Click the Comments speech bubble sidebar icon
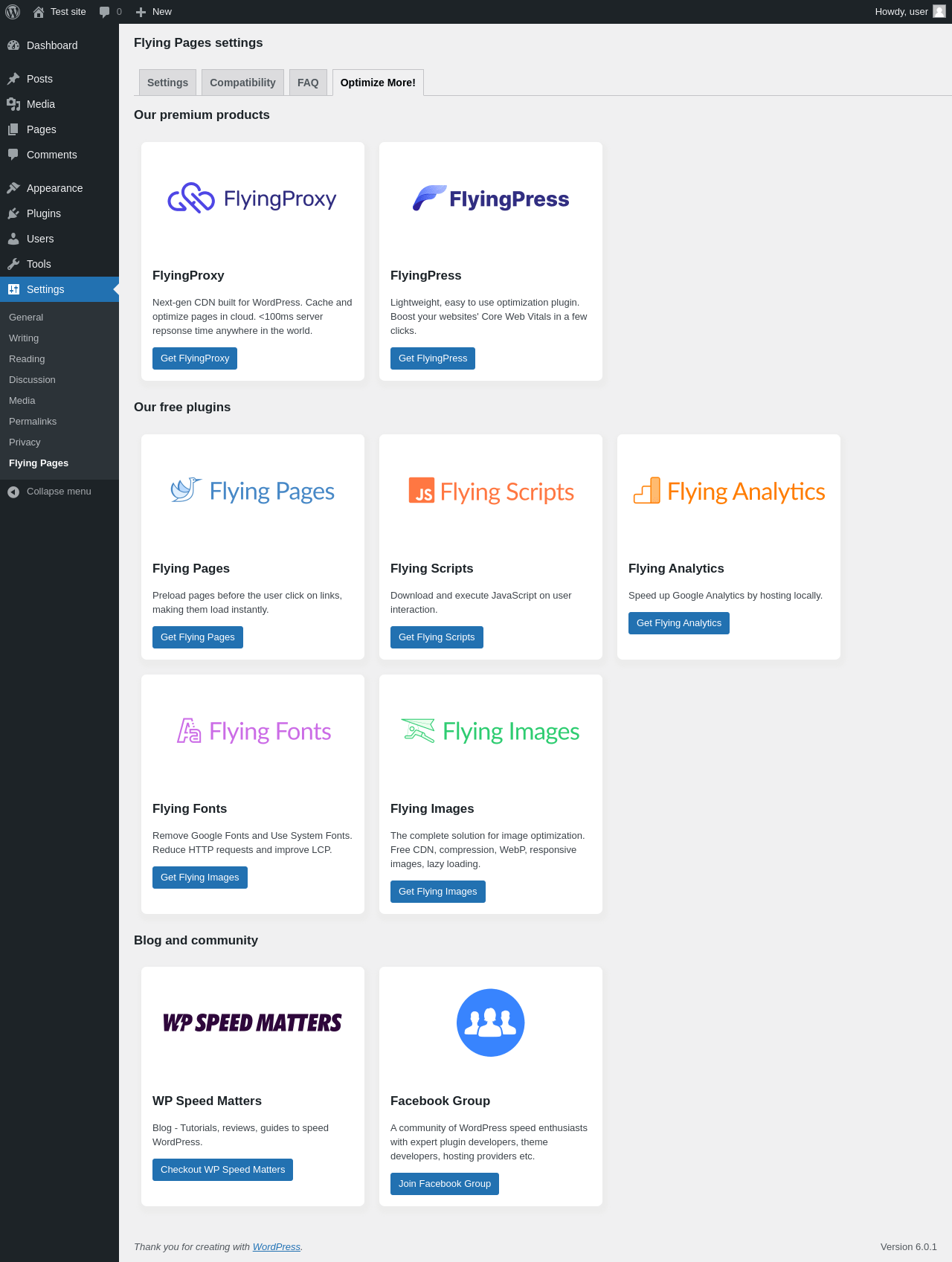Screen dimensions: 952x1262 click(13, 155)
